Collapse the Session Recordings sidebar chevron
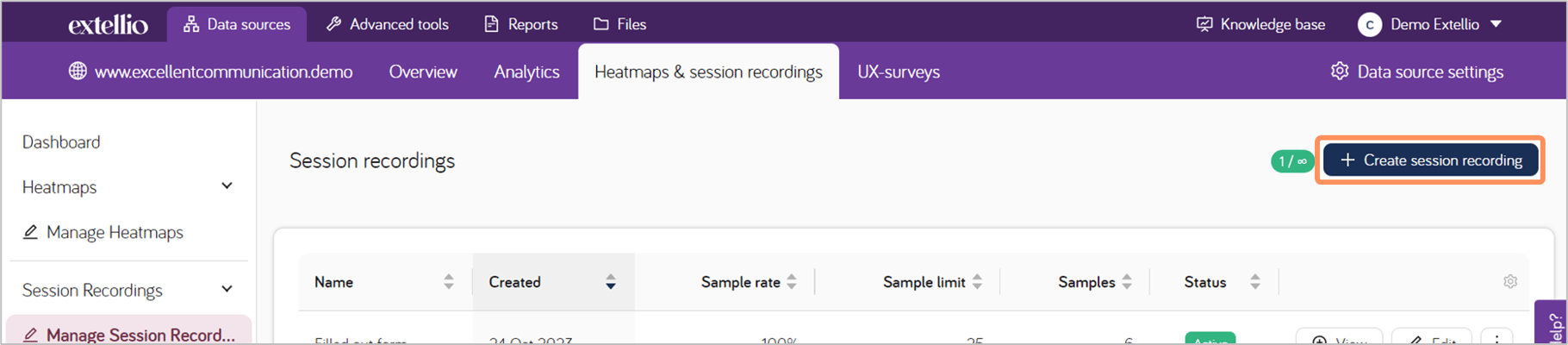The height and width of the screenshot is (345, 1568). (227, 290)
